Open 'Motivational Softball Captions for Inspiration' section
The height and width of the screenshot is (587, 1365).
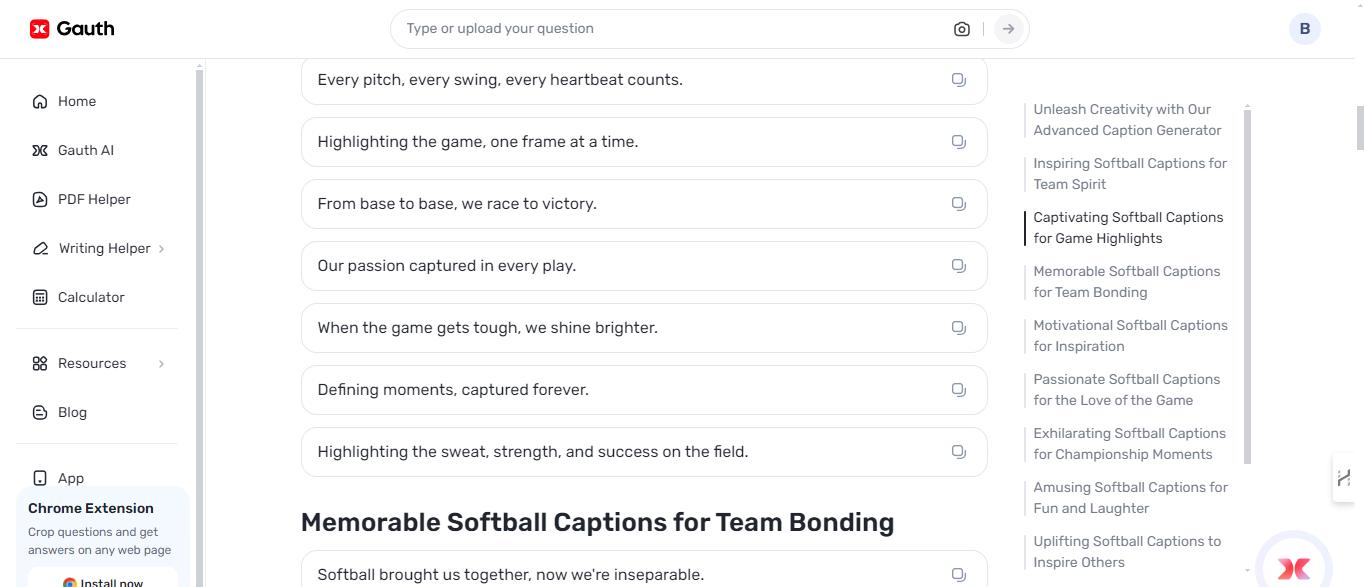click(1130, 335)
